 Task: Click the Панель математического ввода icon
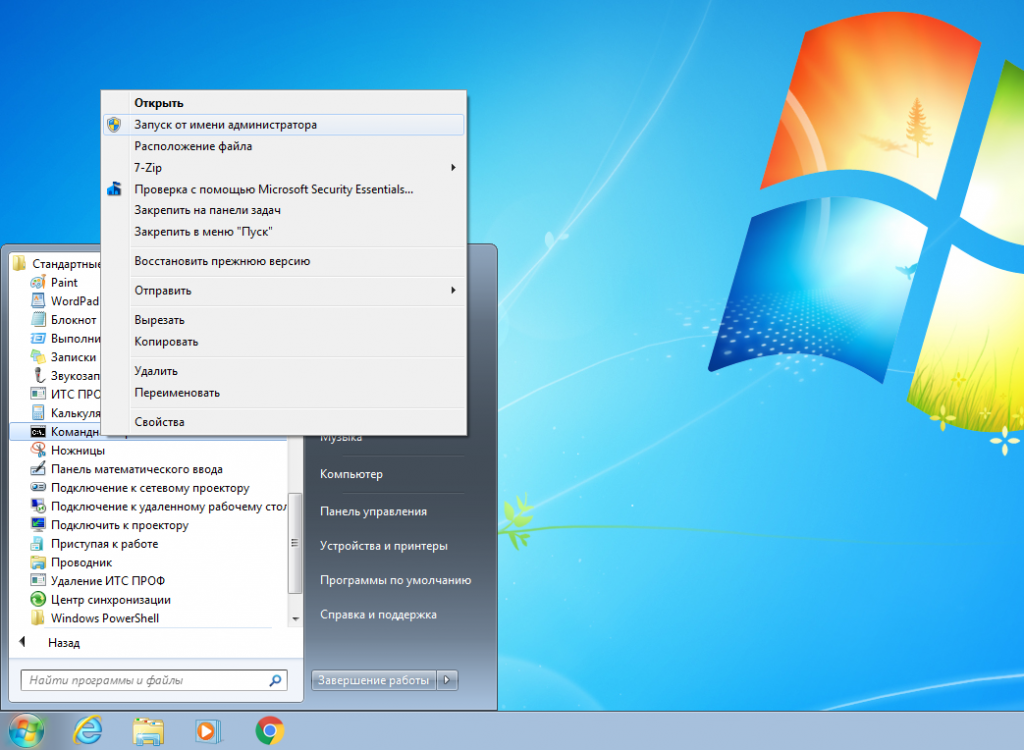38,469
